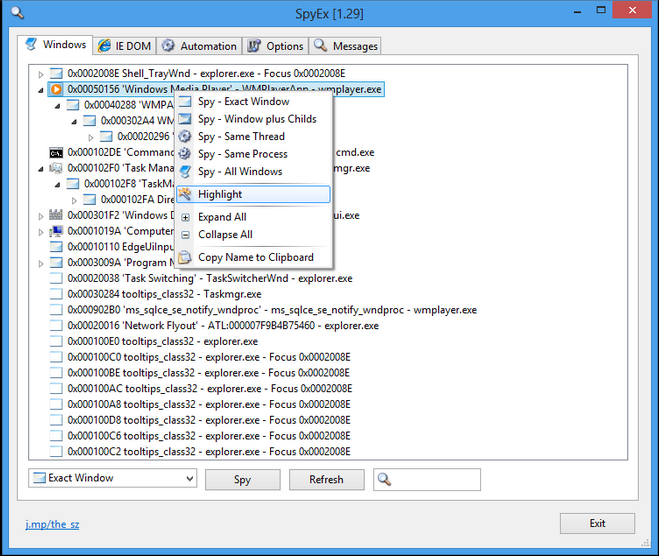Switch to the Automation tab
This screenshot has height=556, width=659.
tap(200, 46)
